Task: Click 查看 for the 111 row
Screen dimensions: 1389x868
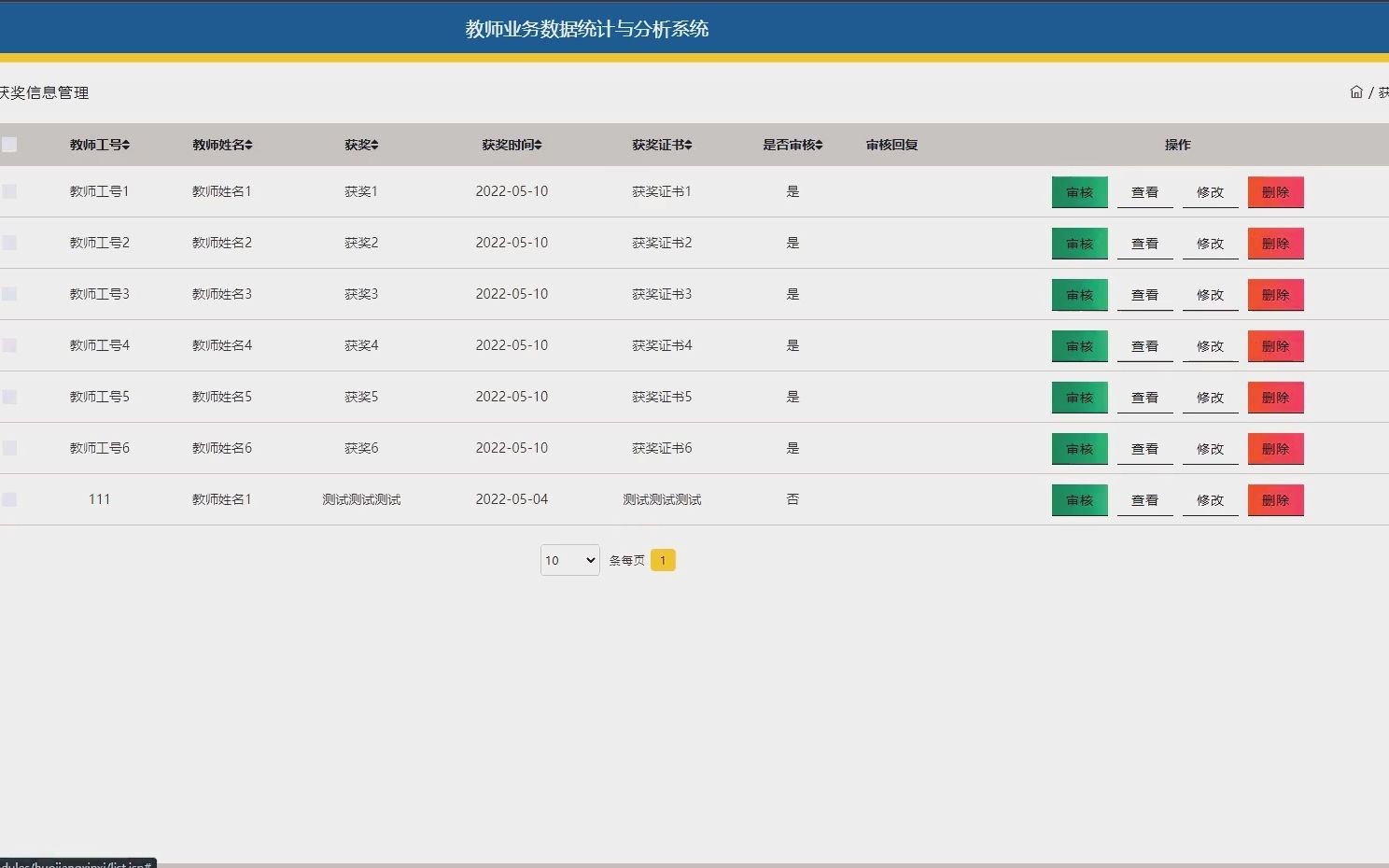Action: [1145, 500]
